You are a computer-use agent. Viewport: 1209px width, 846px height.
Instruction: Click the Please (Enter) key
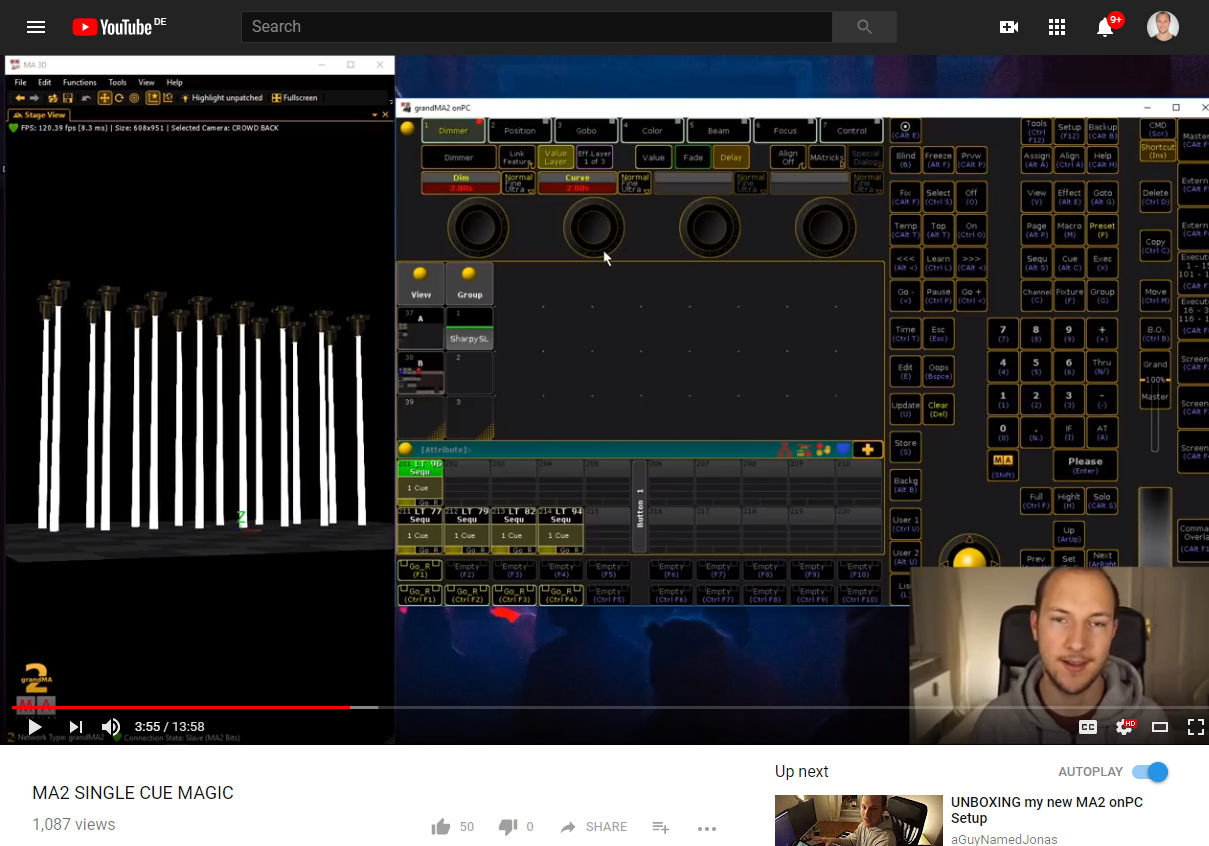(x=1084, y=465)
